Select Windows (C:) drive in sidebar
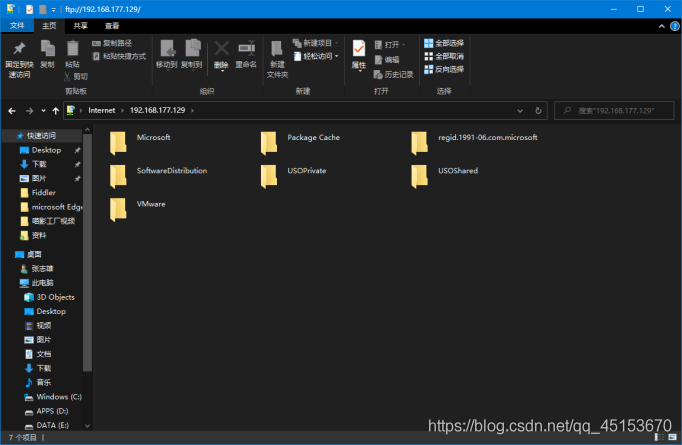The image size is (682, 445). [59, 396]
